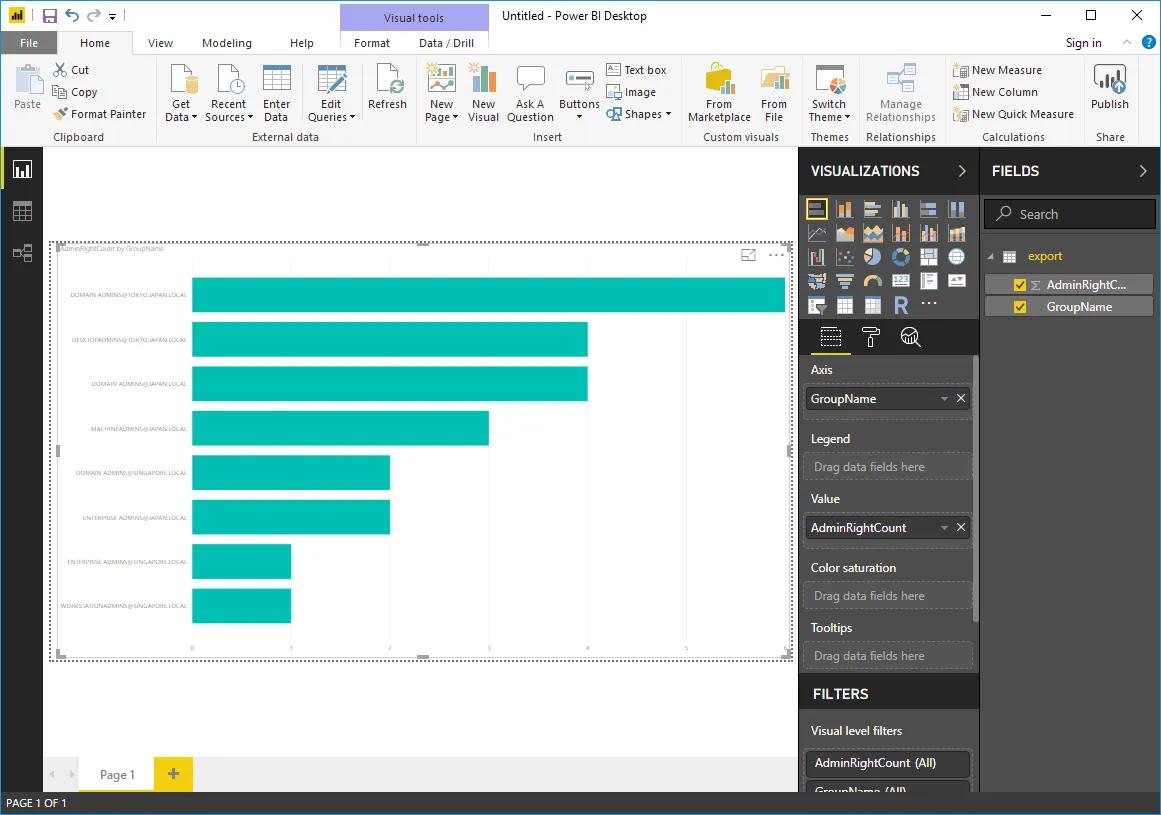Click New Measure
The image size is (1161, 815).
coord(997,70)
